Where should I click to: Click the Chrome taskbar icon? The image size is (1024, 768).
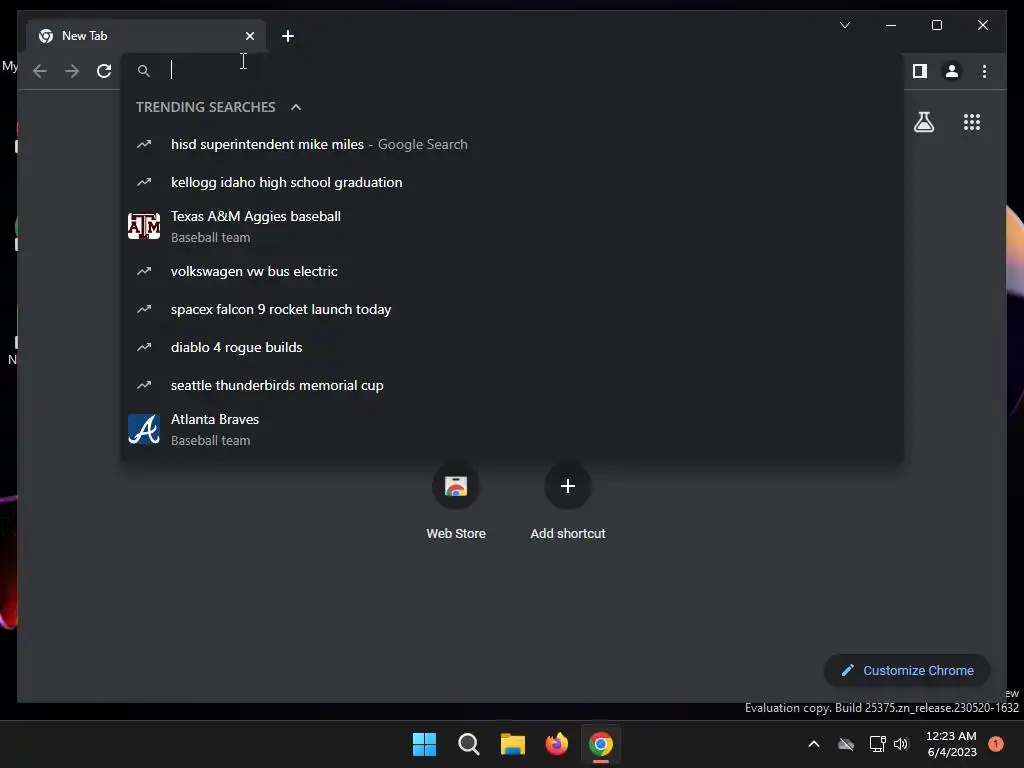(601, 744)
